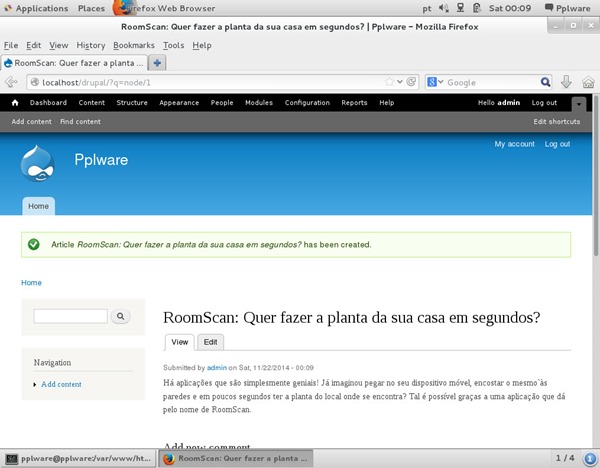Click the network icon in the top panel

click(460, 8)
